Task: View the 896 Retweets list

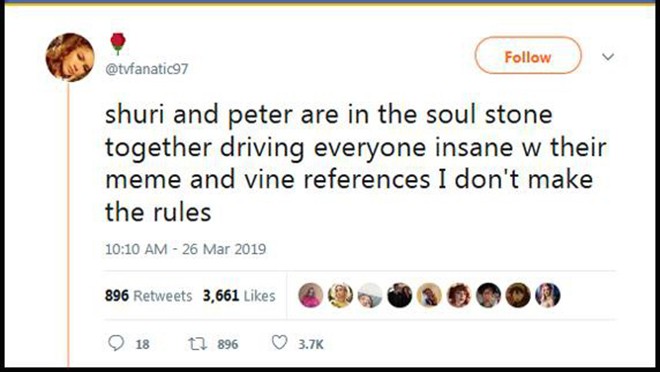Action: tap(148, 296)
